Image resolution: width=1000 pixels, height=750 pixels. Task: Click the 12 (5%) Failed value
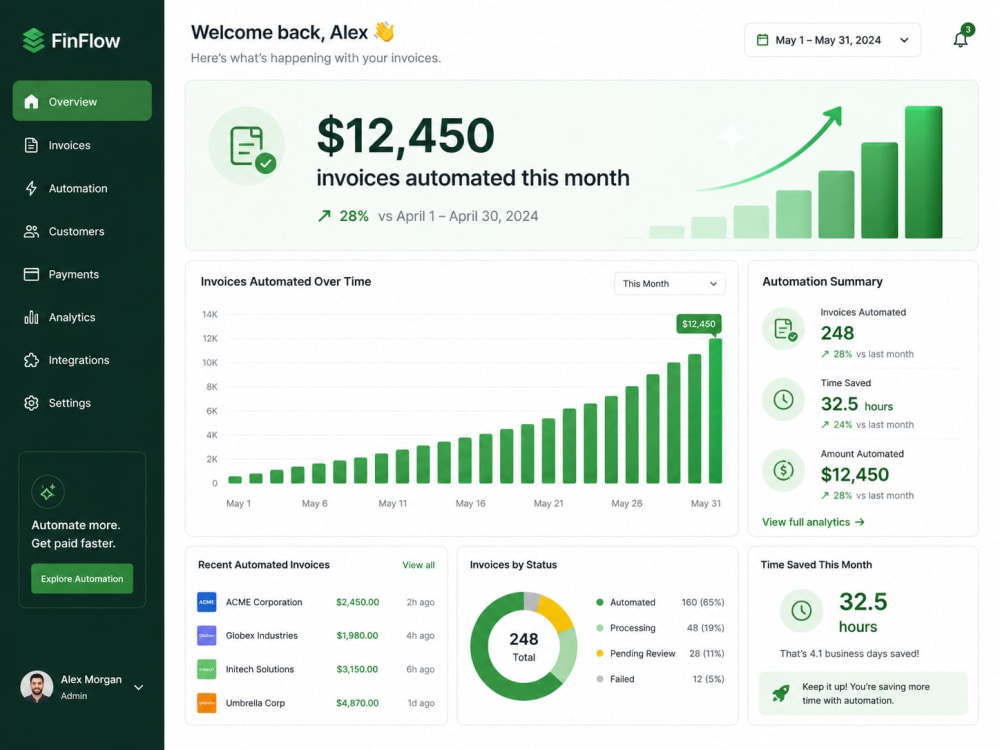tap(709, 679)
